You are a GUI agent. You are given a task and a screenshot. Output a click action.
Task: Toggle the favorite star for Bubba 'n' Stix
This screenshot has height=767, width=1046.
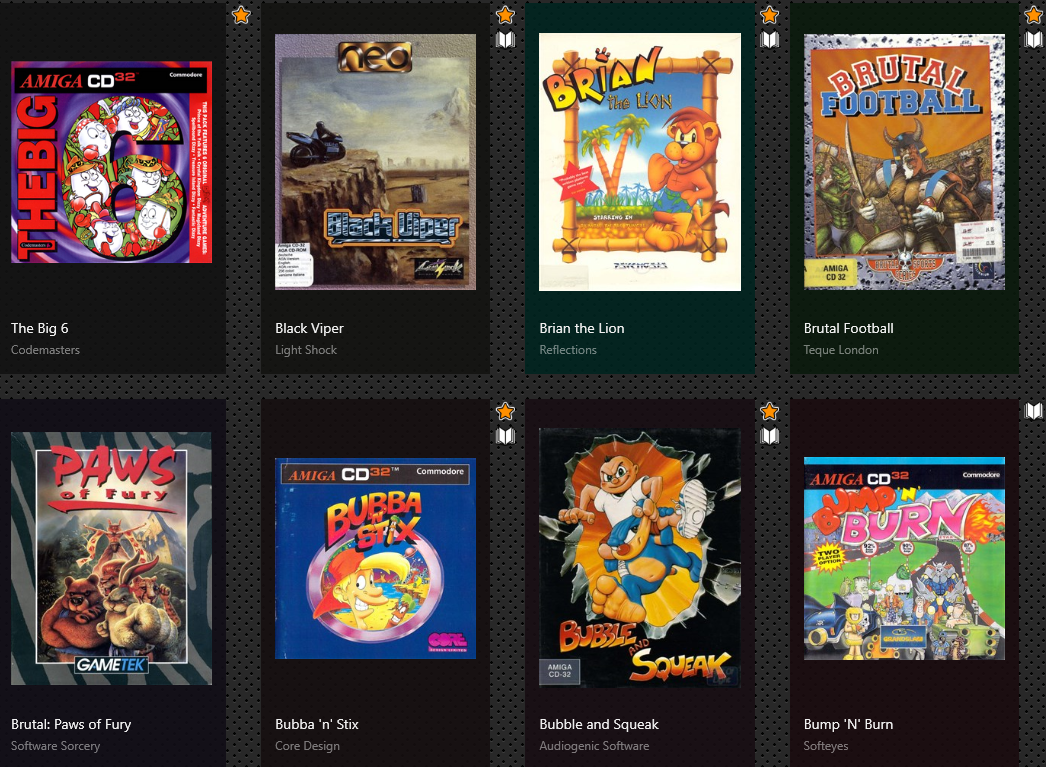click(506, 412)
